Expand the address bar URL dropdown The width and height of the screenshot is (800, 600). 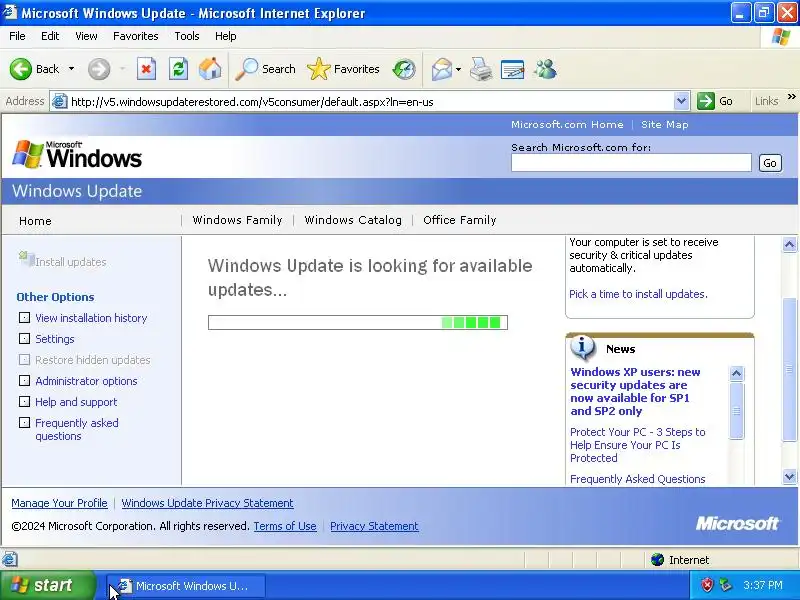click(681, 101)
